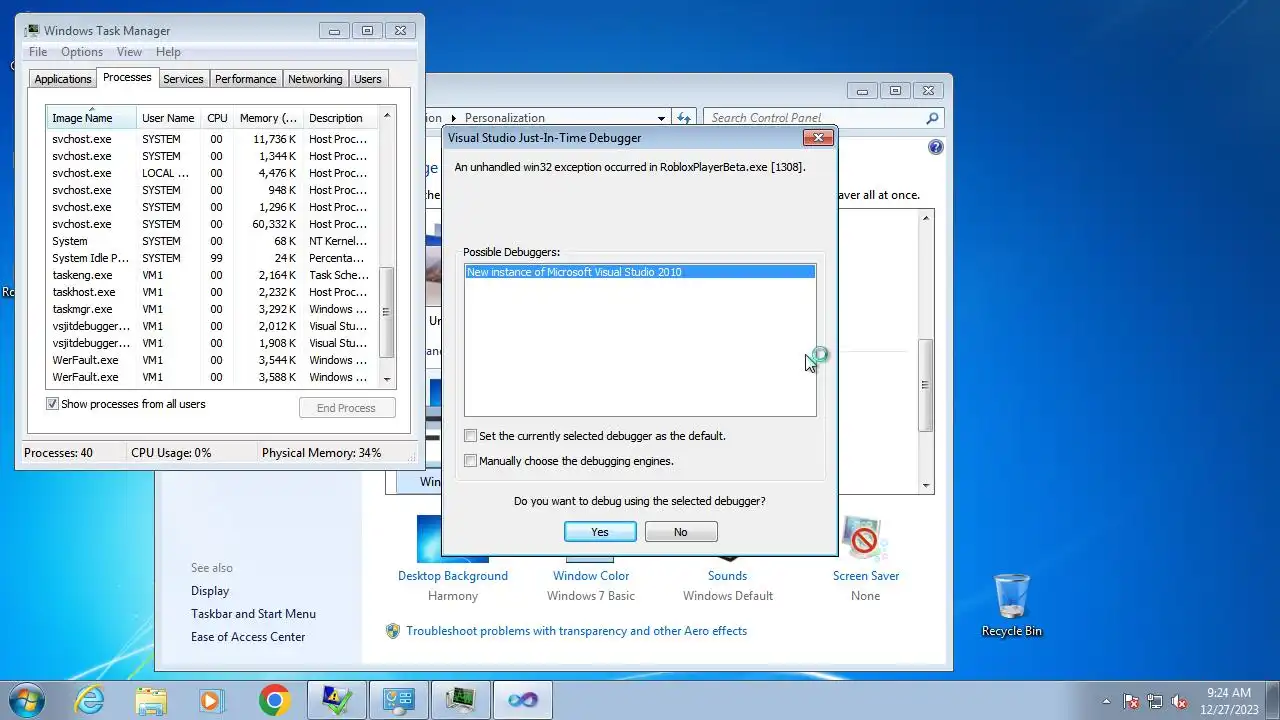Open the Desktop Background link

pyautogui.click(x=453, y=576)
